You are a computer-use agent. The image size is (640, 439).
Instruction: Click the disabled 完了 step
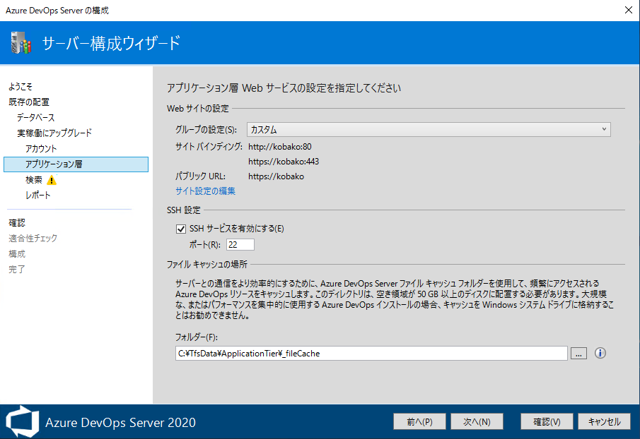(x=17, y=269)
